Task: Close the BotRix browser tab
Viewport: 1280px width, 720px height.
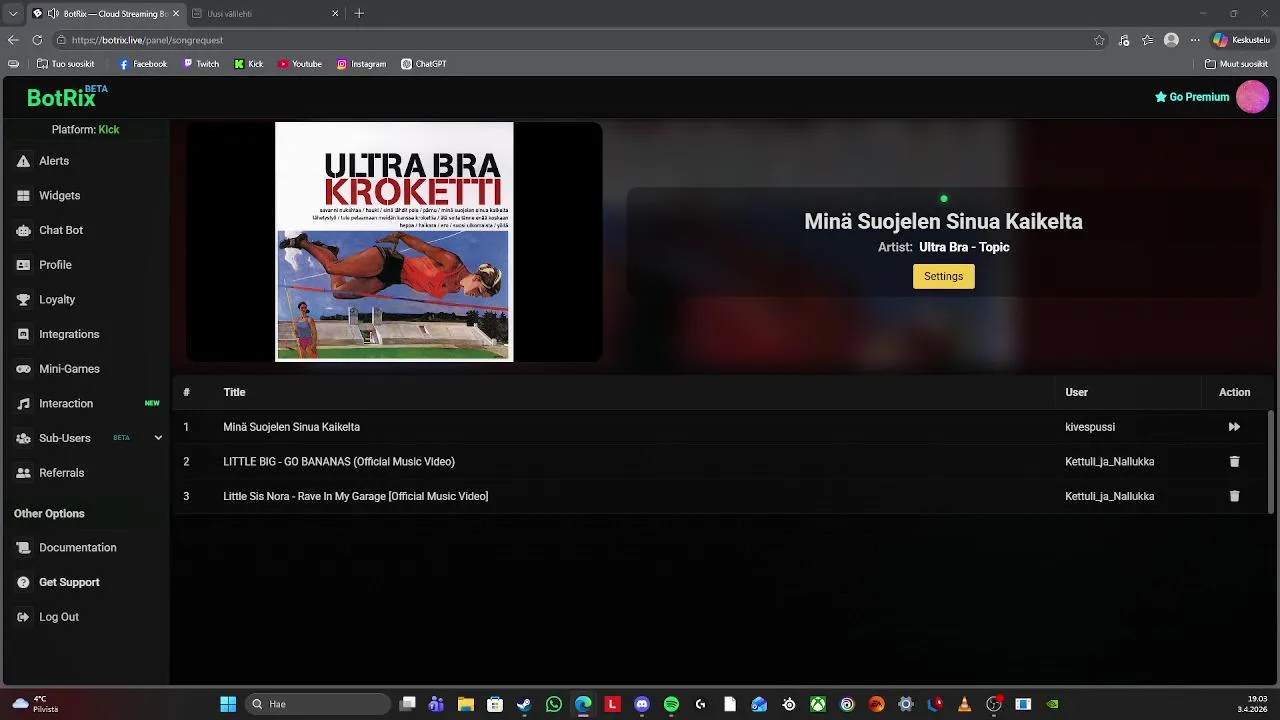Action: click(x=176, y=14)
